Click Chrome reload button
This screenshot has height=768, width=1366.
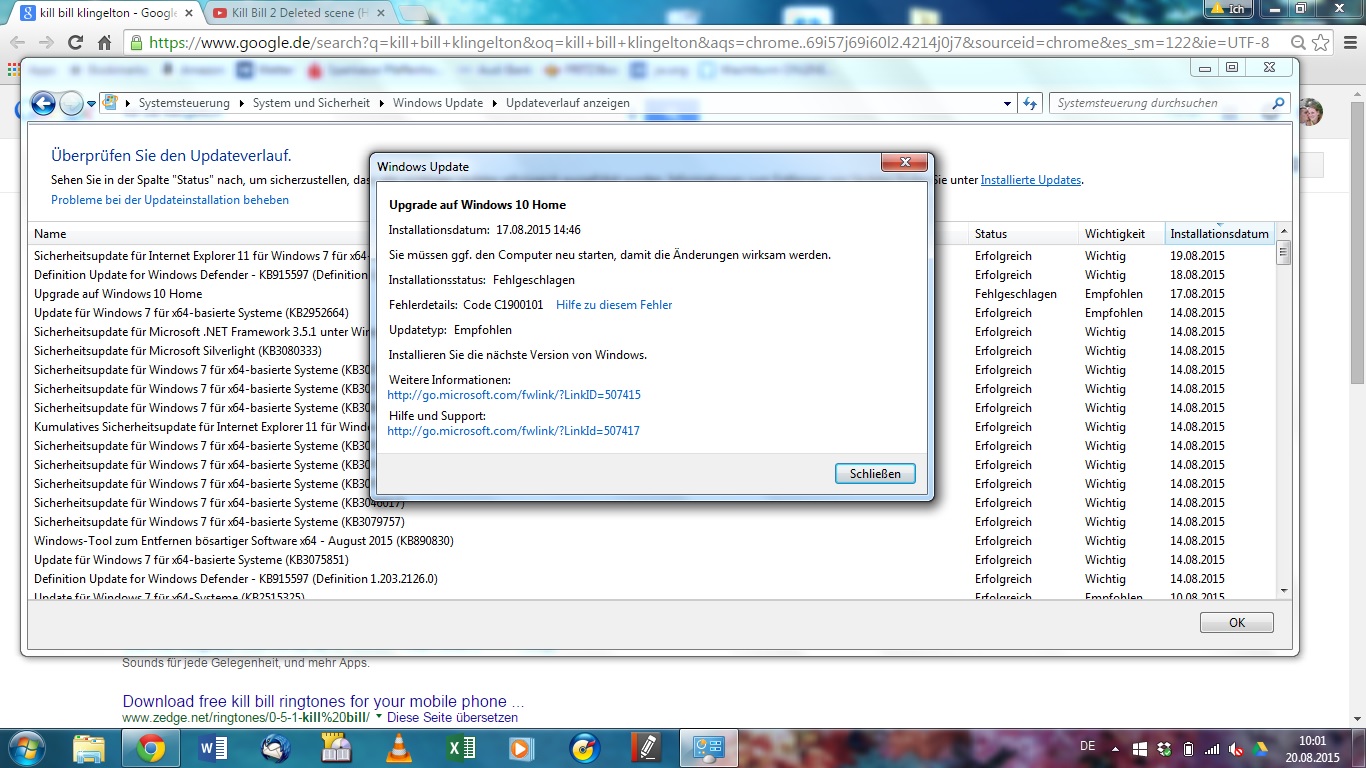coord(75,43)
